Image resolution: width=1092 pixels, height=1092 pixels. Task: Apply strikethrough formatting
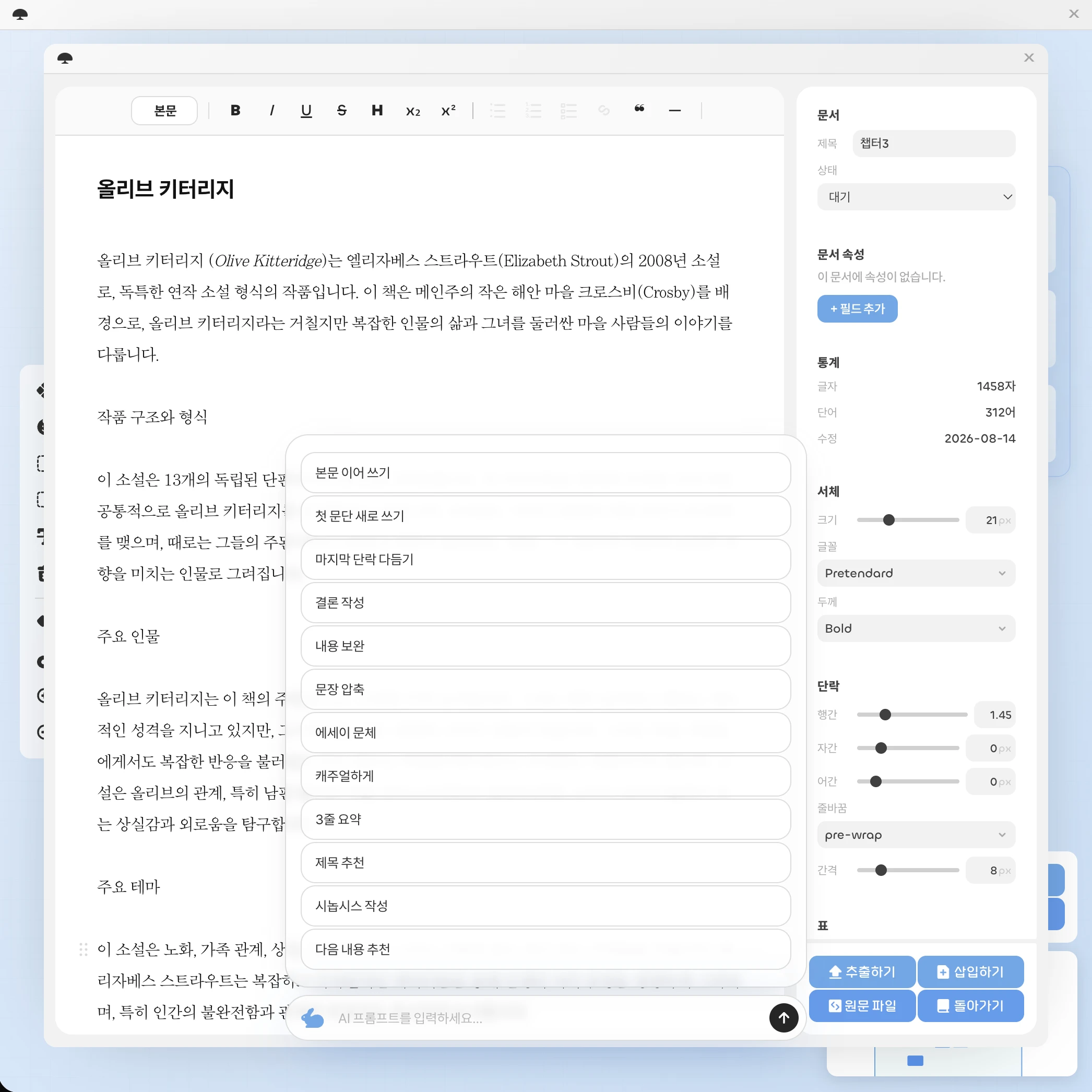342,110
